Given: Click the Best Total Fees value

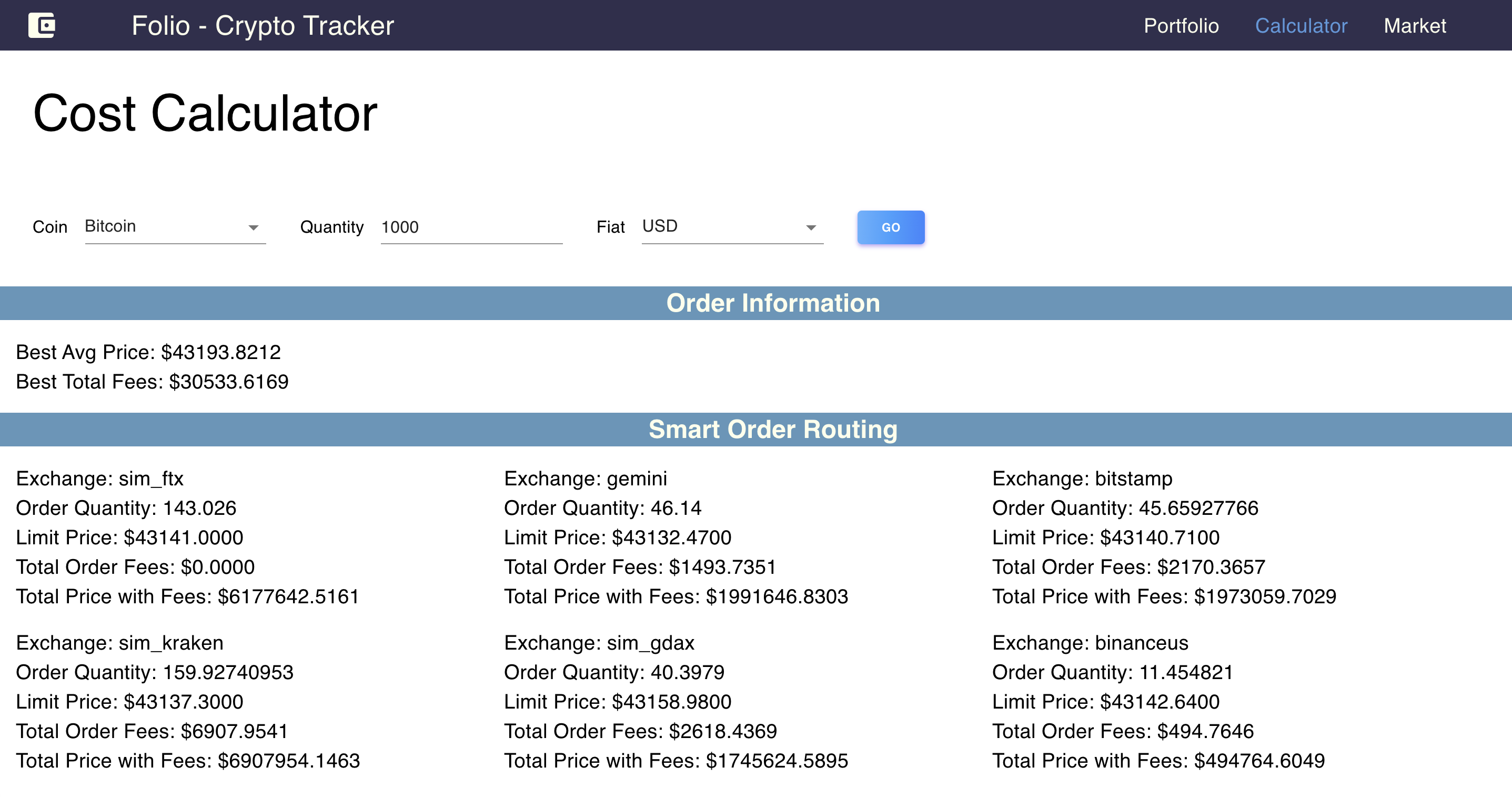Looking at the screenshot, I should click(228, 382).
